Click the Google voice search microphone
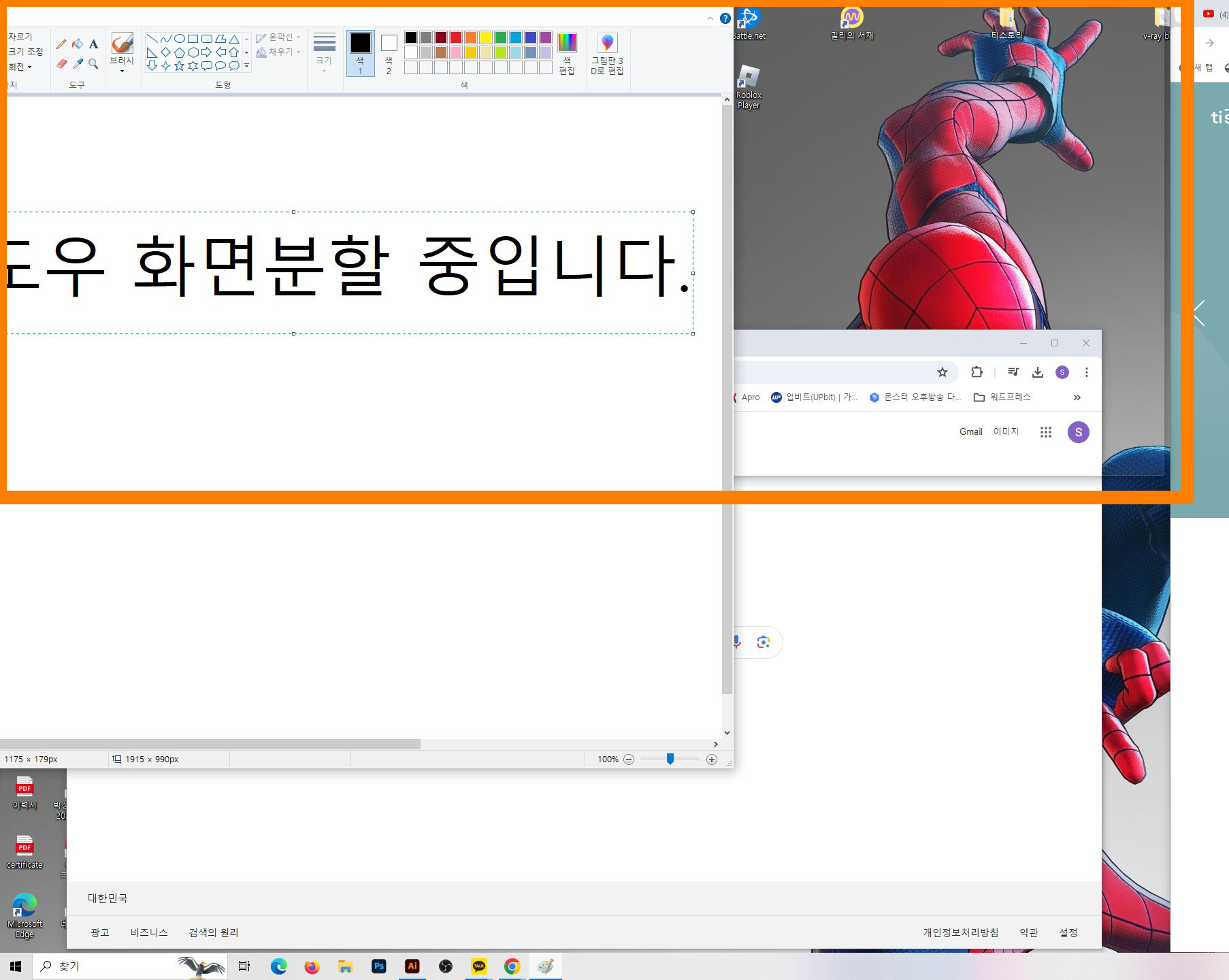Screen dimensions: 1229x980 click(x=736, y=642)
